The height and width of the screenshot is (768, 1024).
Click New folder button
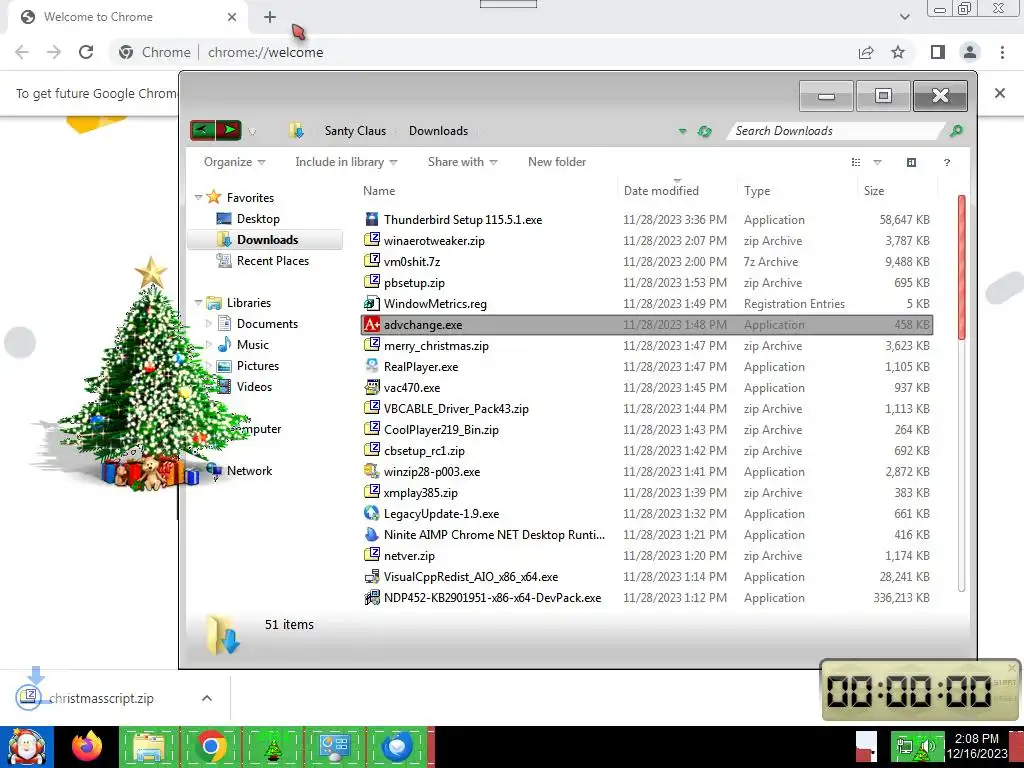click(x=556, y=162)
